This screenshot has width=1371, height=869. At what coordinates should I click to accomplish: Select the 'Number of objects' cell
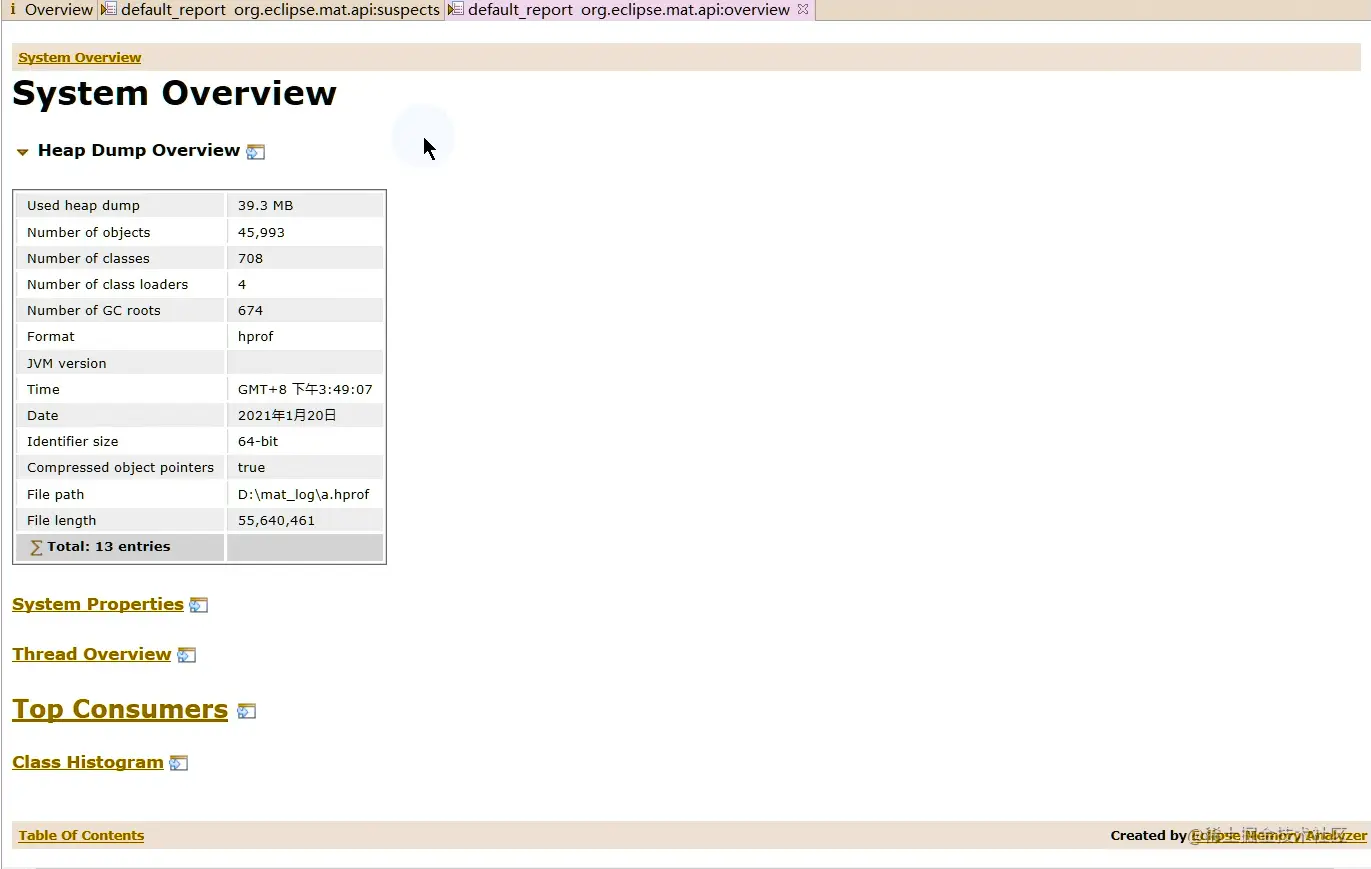[121, 232]
